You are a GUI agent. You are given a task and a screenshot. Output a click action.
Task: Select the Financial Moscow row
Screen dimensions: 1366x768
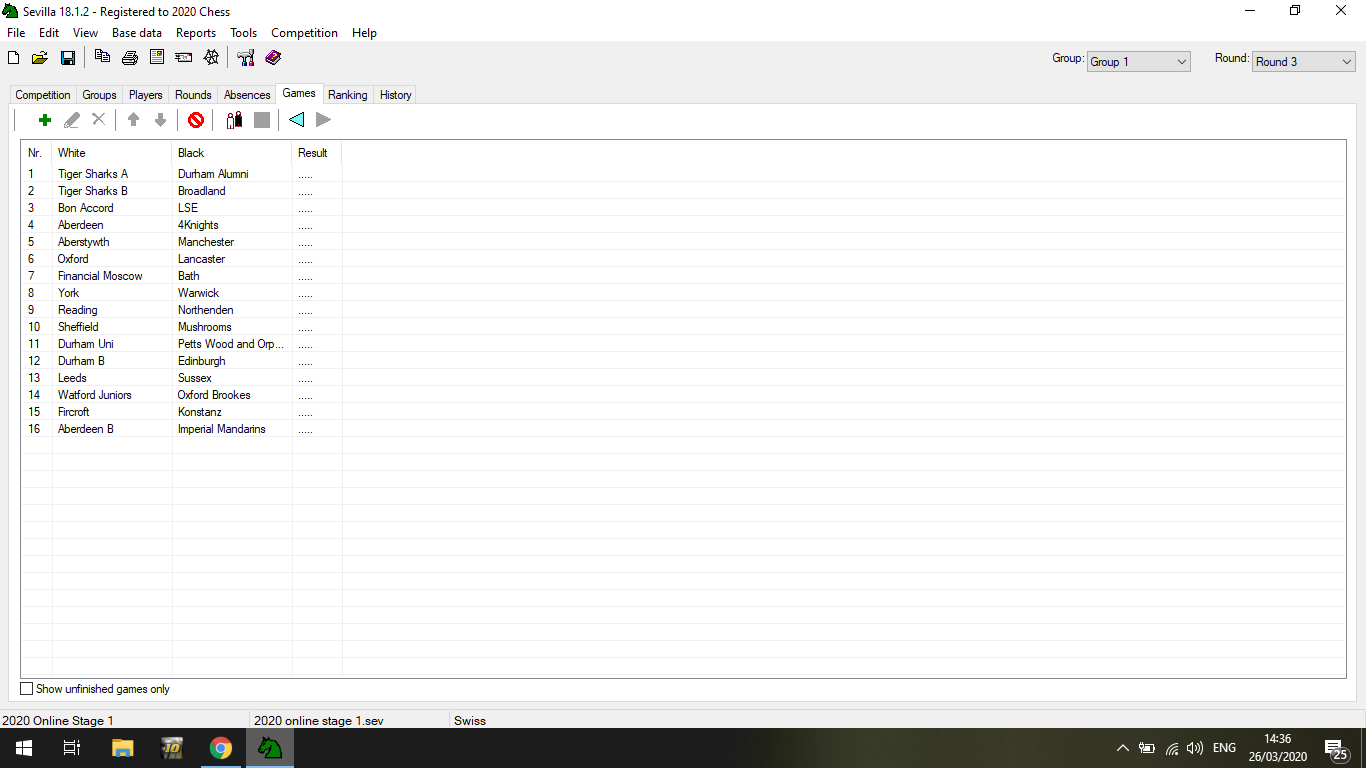coord(684,276)
